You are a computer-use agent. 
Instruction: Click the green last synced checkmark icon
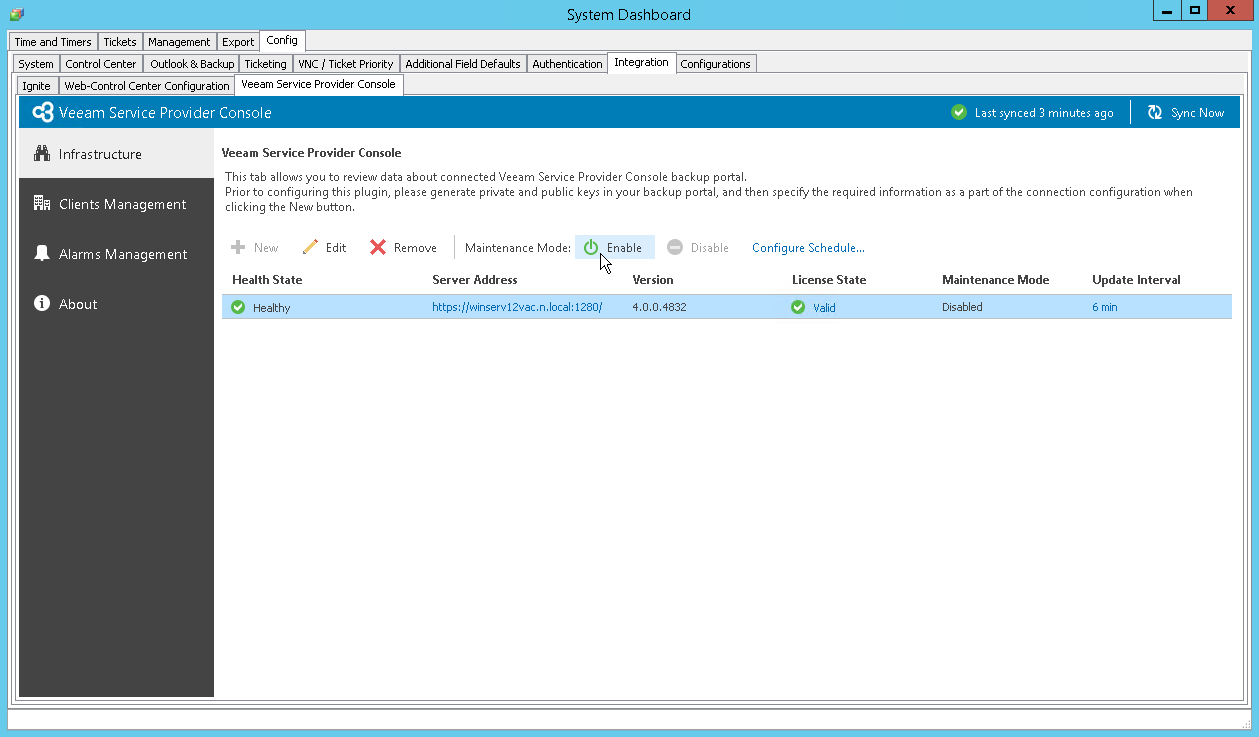(x=959, y=113)
